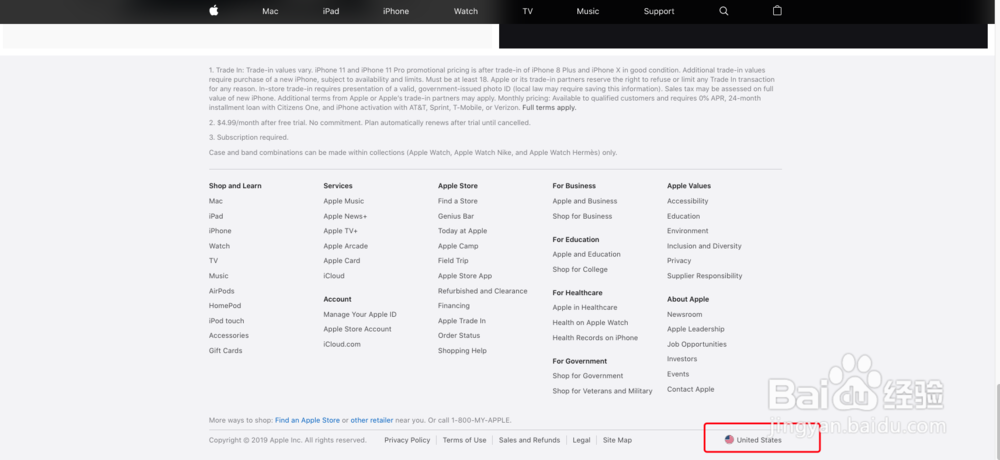Image resolution: width=1000 pixels, height=460 pixels.
Task: Open Investors footer link
Action: [682, 359]
